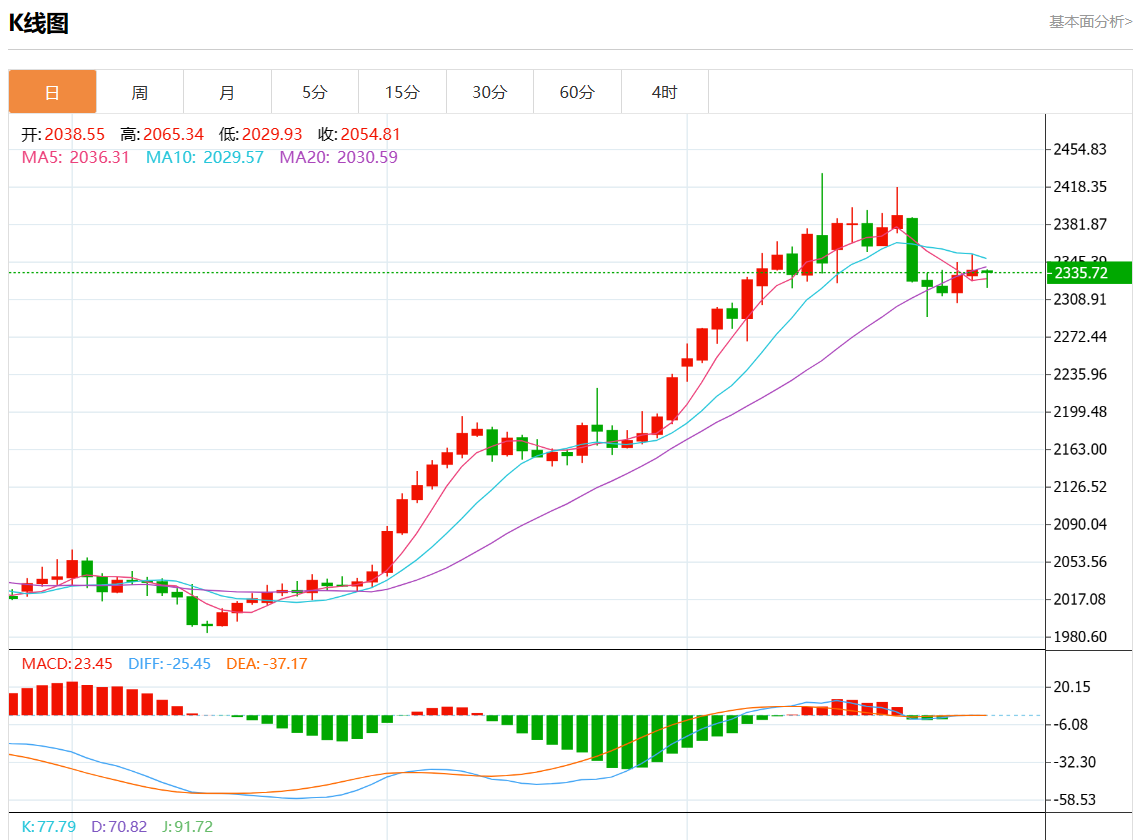This screenshot has height=840, width=1146.
Task: Click the -58.53 MACD axis label
Action: pos(1074,800)
